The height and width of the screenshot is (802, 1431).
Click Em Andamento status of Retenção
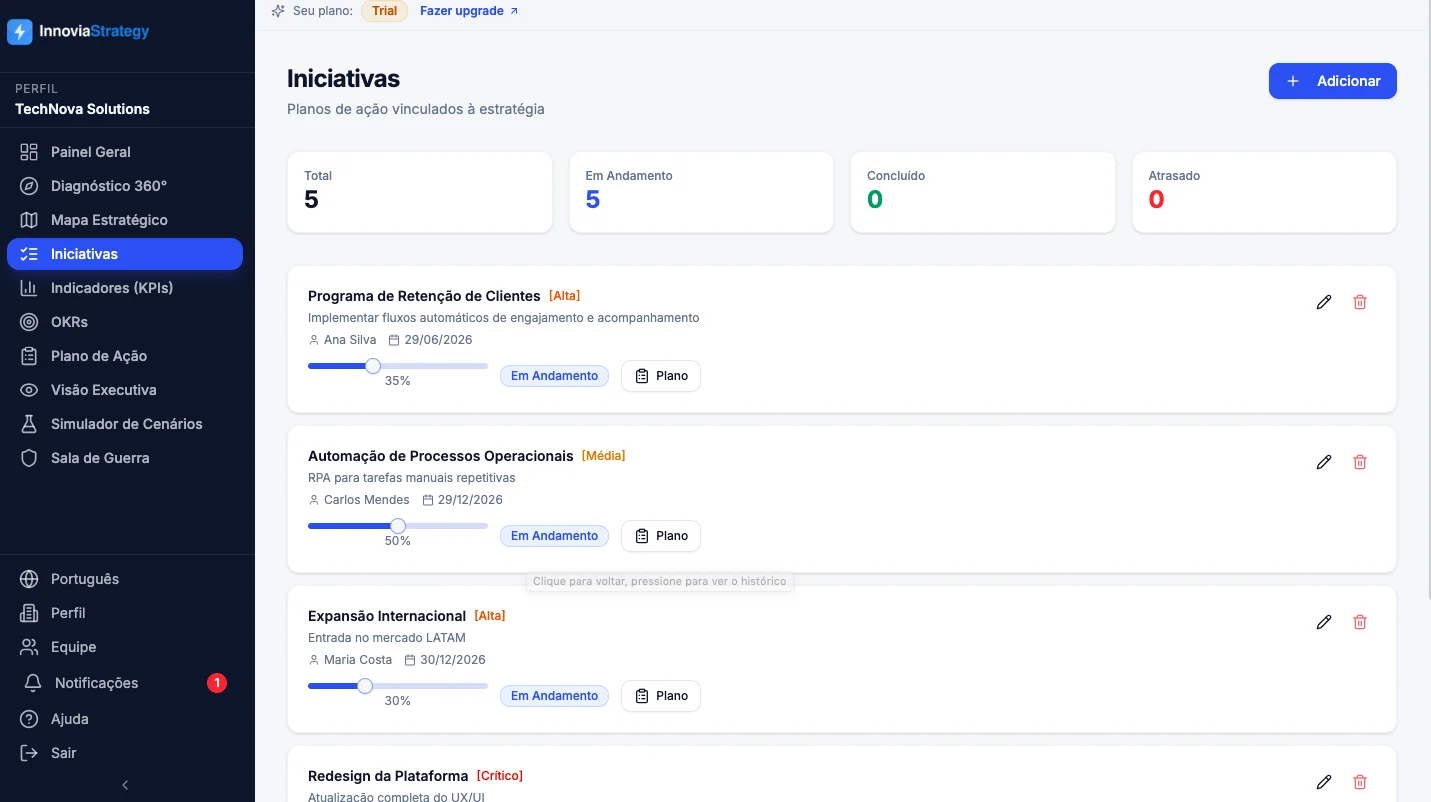554,376
